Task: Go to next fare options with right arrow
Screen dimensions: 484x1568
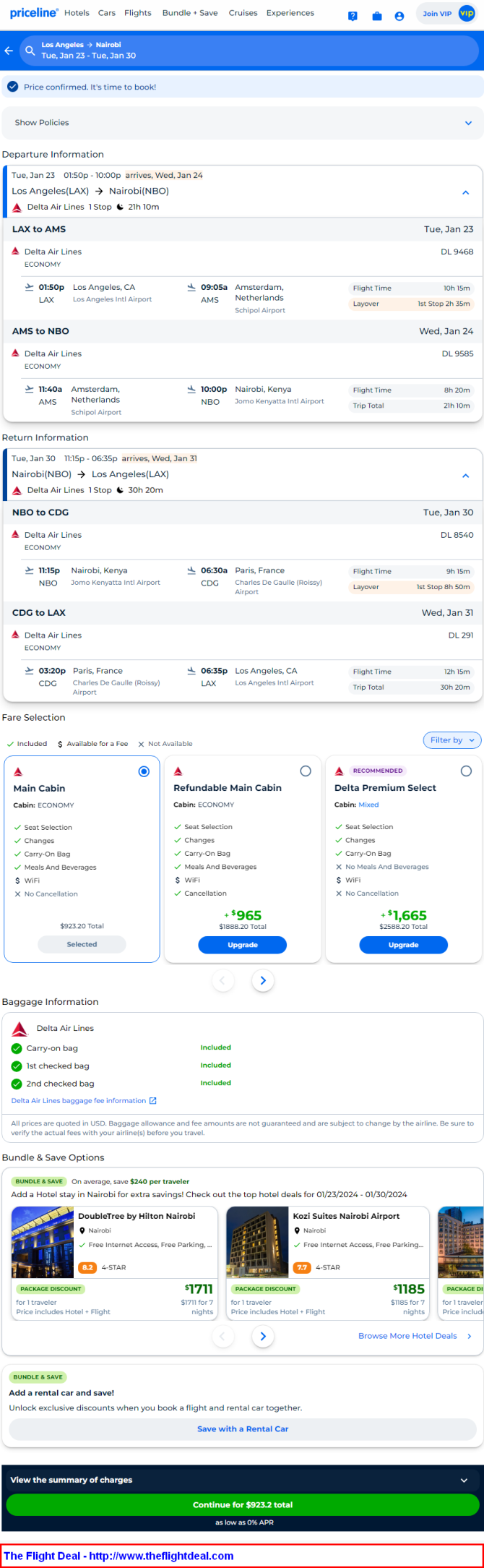Action: tap(263, 981)
